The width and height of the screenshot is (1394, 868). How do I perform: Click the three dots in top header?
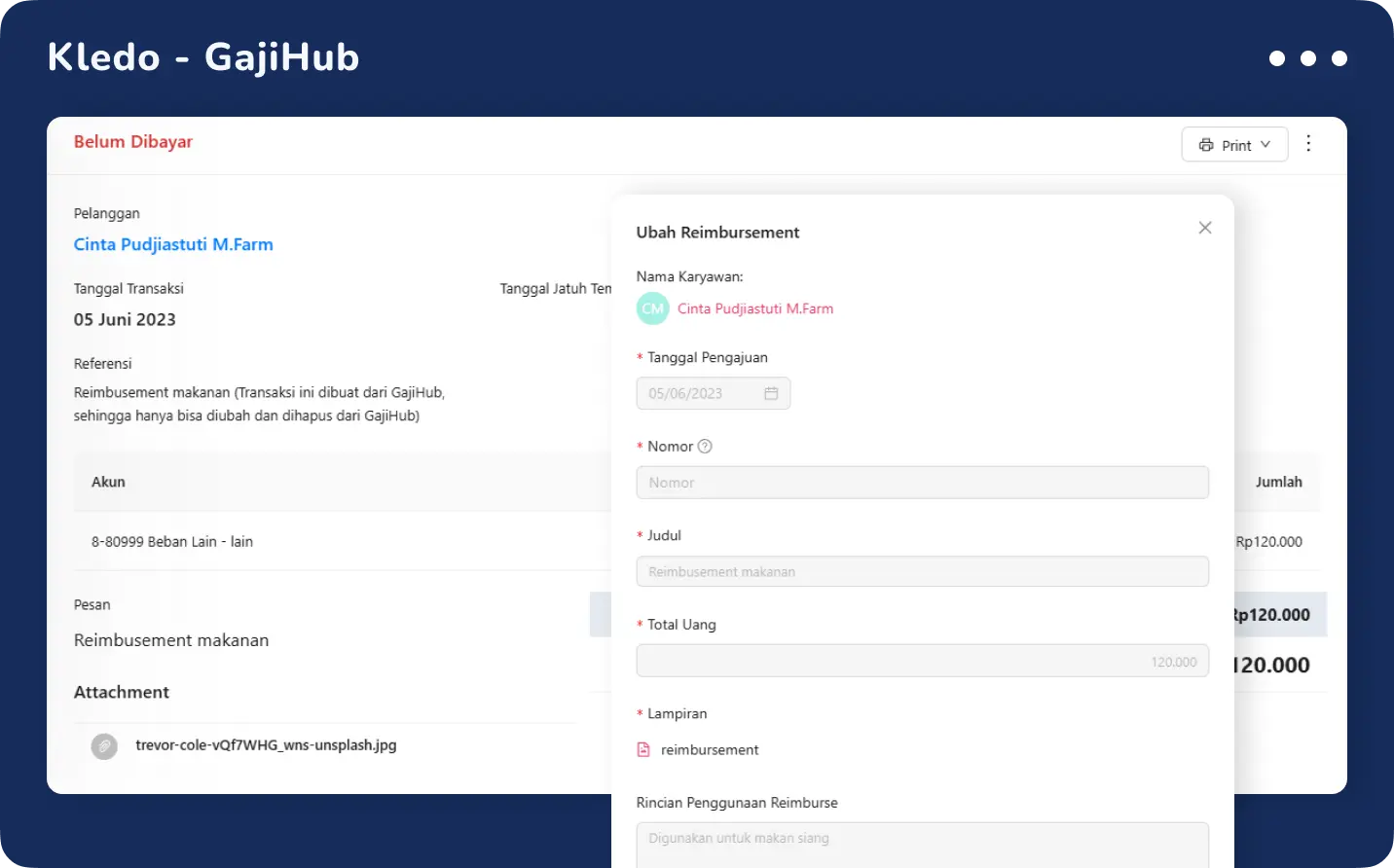click(x=1308, y=58)
